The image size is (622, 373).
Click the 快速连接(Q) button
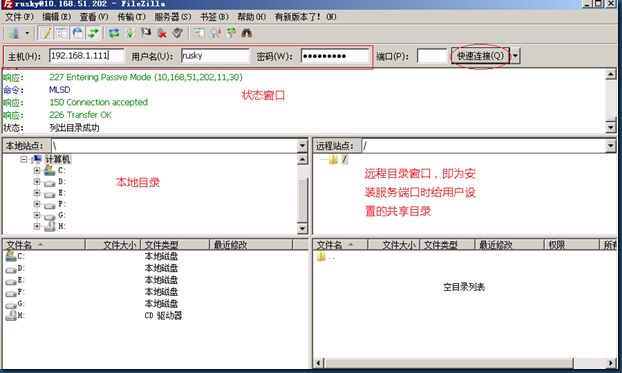click(480, 56)
